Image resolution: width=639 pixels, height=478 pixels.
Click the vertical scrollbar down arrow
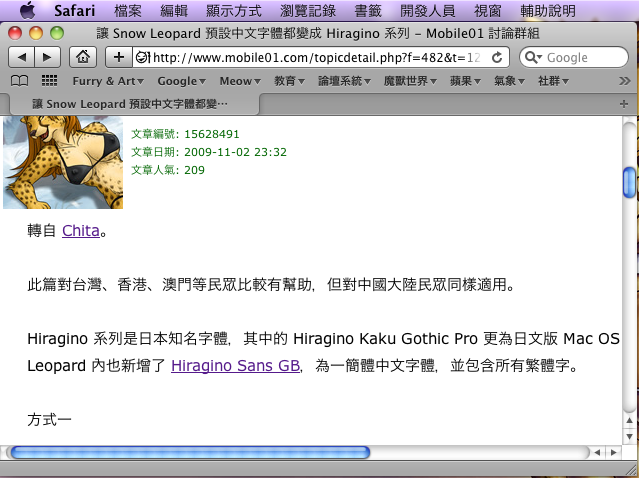coord(629,436)
